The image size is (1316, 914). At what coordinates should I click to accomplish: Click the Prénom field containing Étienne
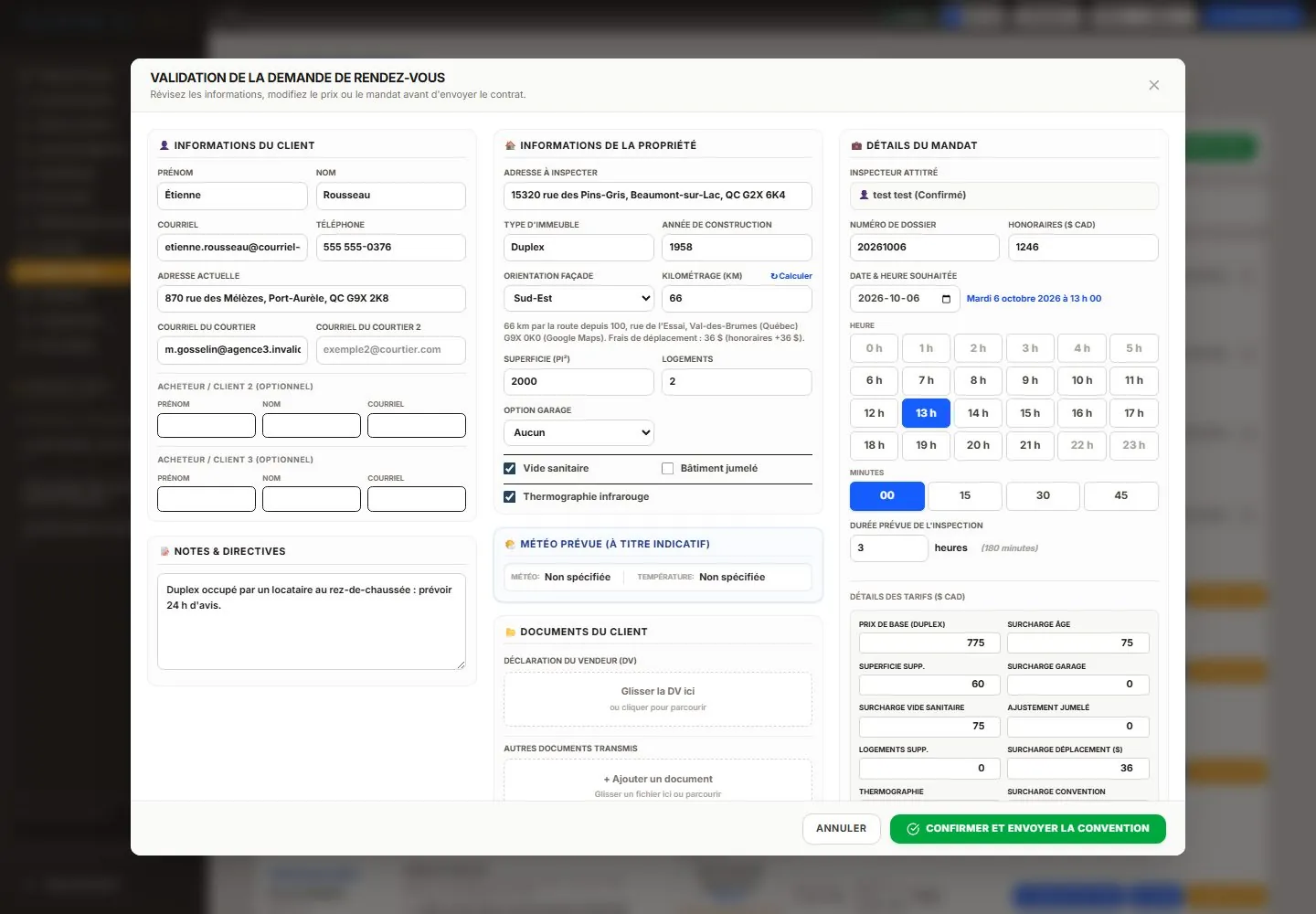coord(232,196)
